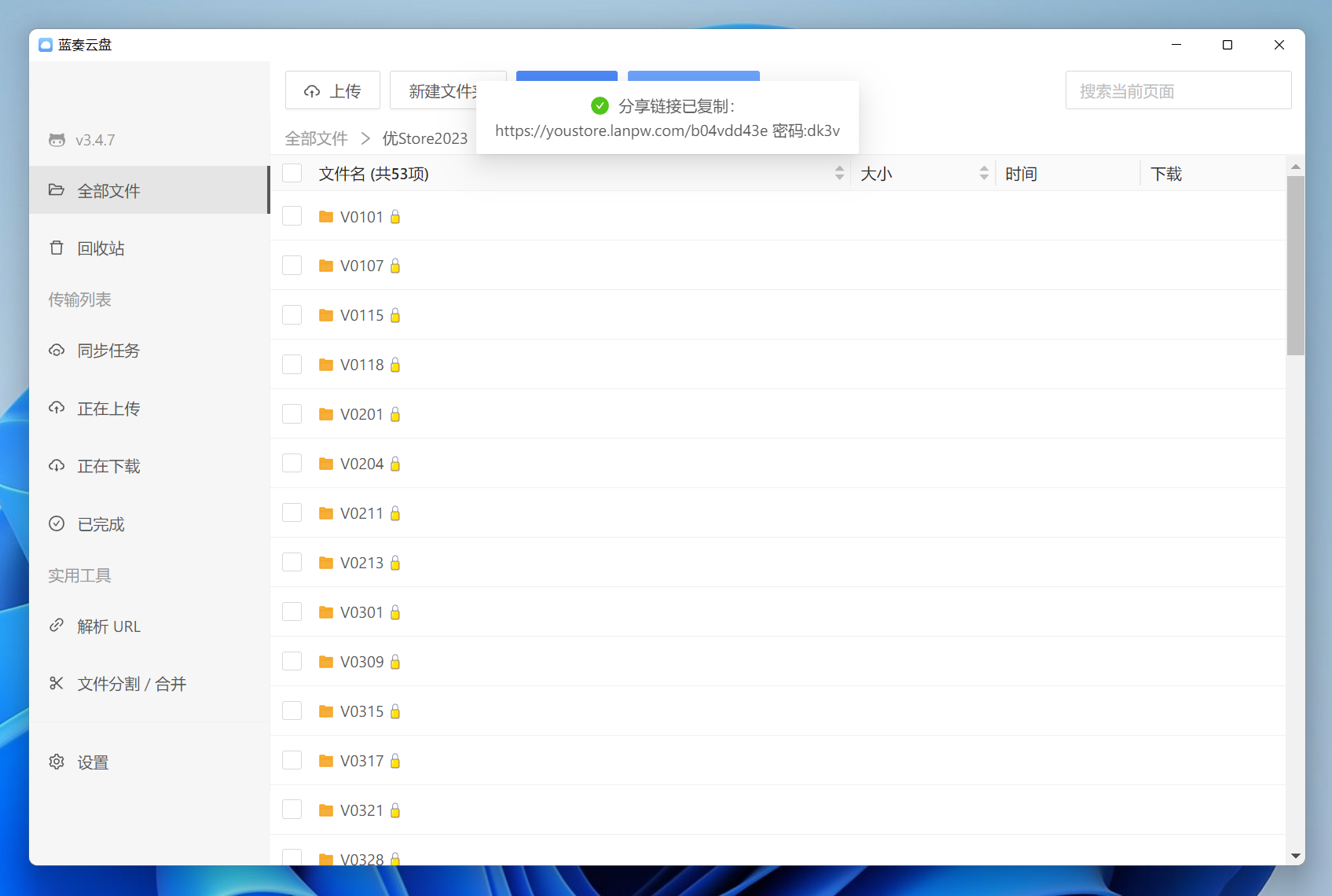Click the lock icon on V0107
This screenshot has height=896, width=1332.
pos(395,266)
